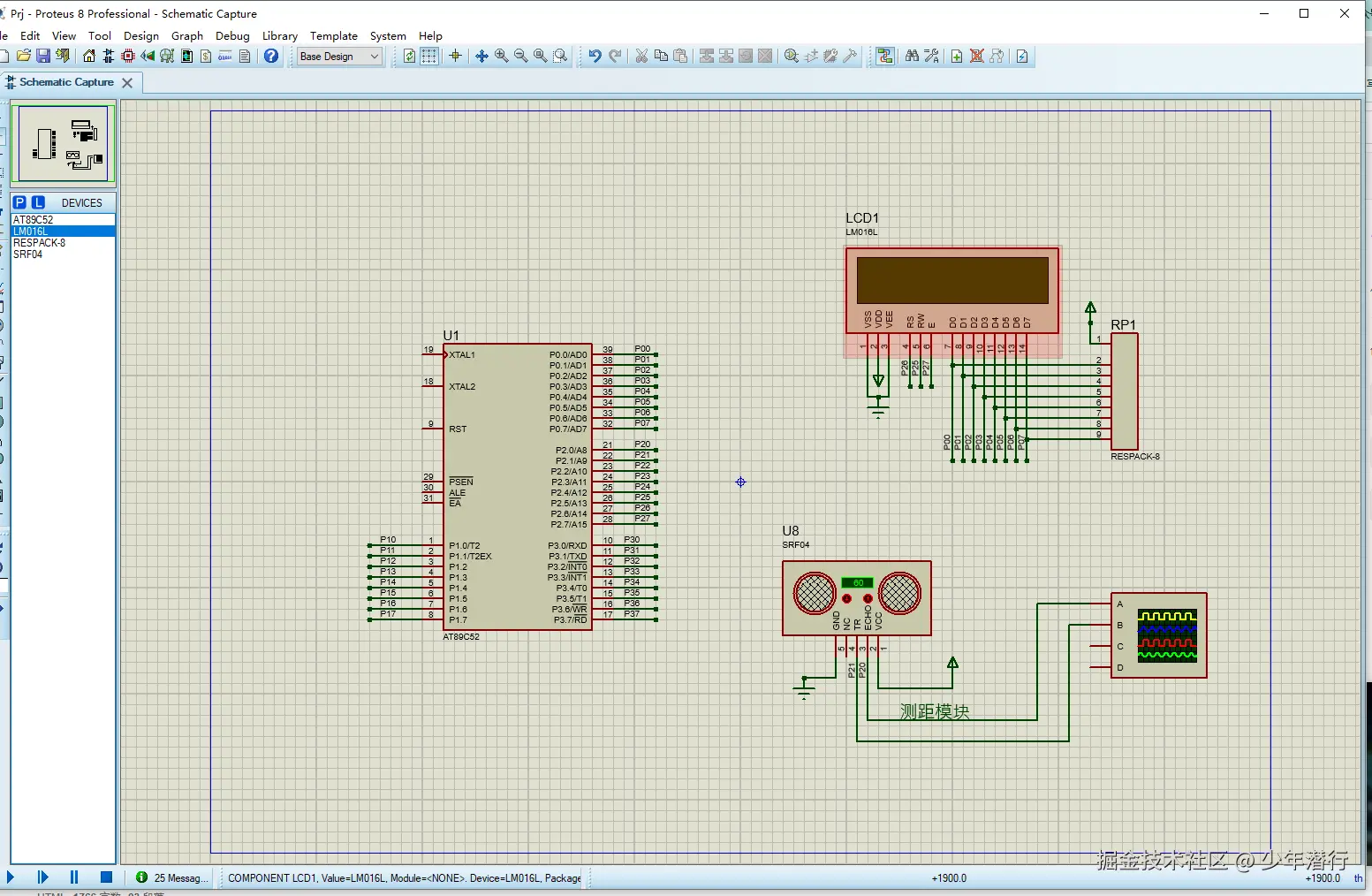This screenshot has width=1372, height=896.
Task: Click the Undo arrow icon
Action: click(595, 57)
